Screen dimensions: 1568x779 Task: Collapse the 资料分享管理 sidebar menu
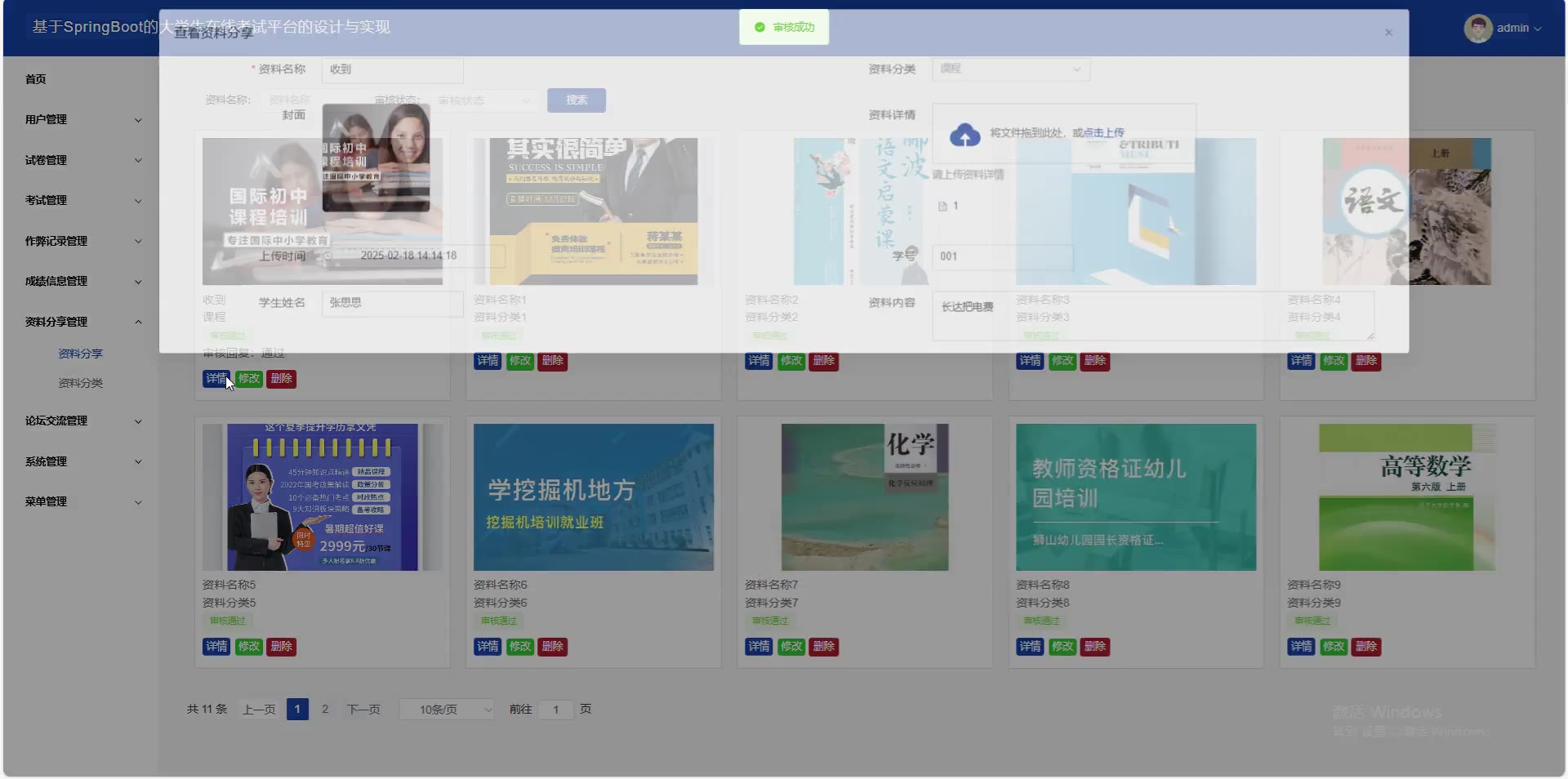click(82, 322)
